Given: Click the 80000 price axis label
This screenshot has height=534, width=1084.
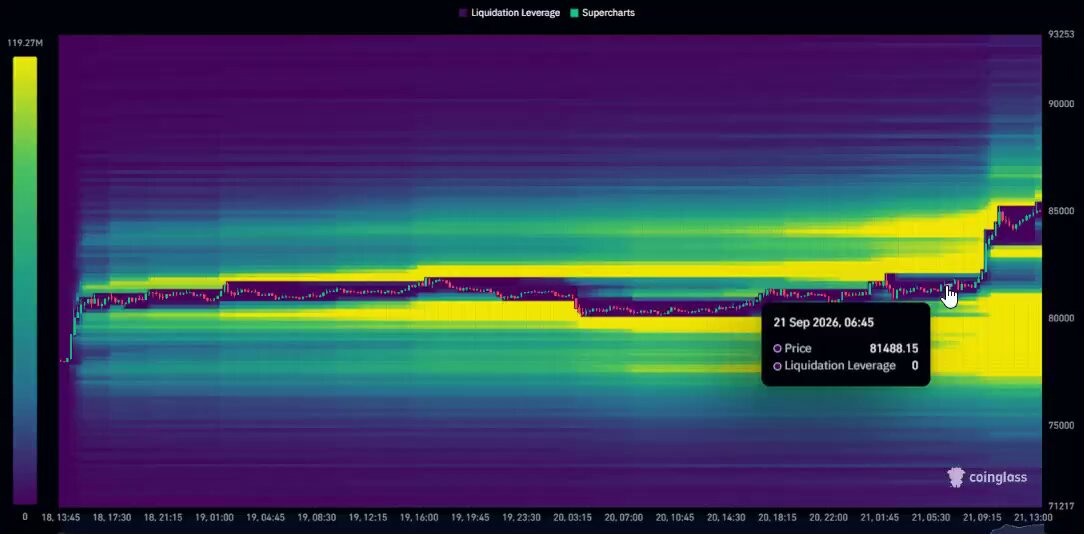Looking at the screenshot, I should (x=1061, y=318).
